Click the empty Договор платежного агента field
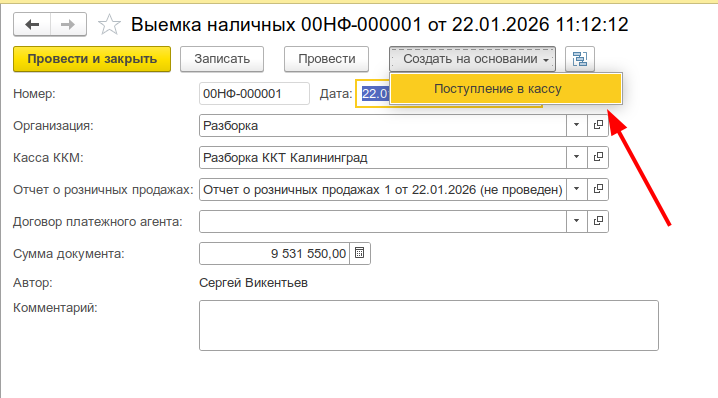The width and height of the screenshot is (718, 398). [x=383, y=222]
